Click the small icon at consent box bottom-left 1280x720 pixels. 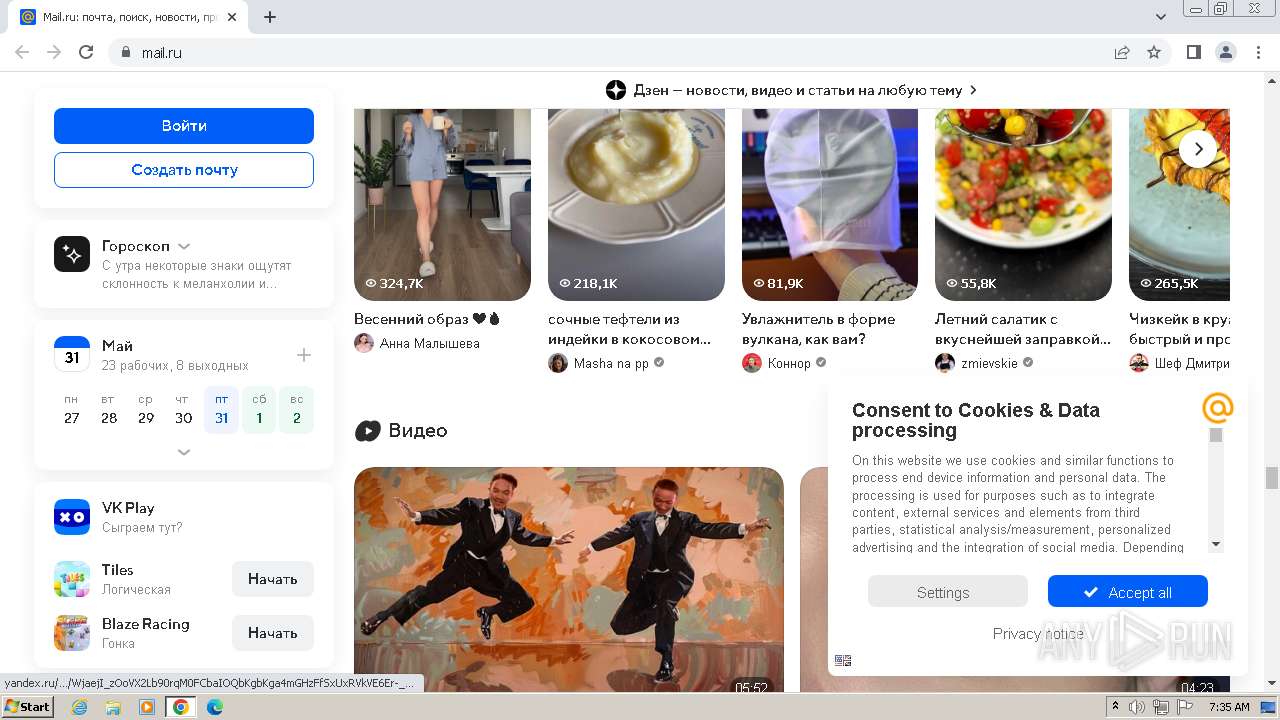tap(843, 660)
